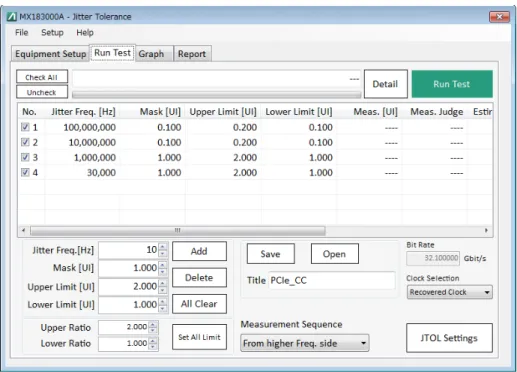Open the Setup menu
Image resolution: width=517 pixels, height=372 pixels.
pyautogui.click(x=52, y=33)
